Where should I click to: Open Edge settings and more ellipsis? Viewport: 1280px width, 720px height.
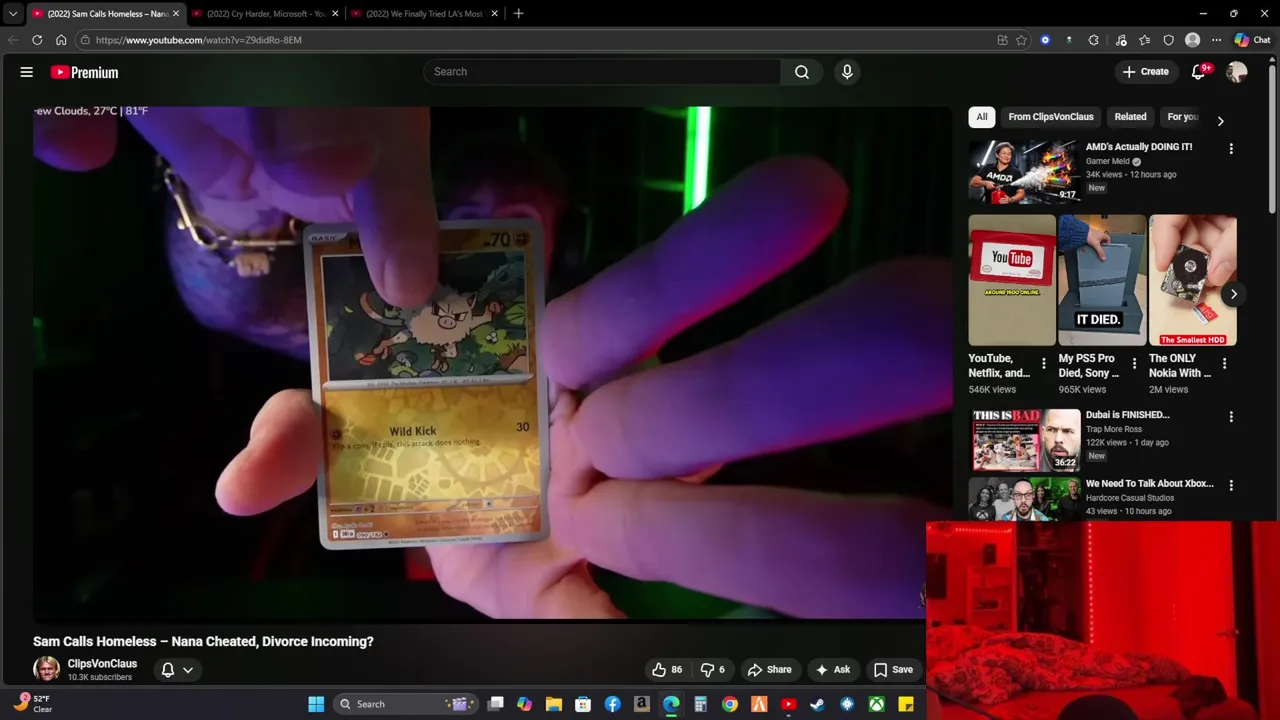pos(1216,40)
